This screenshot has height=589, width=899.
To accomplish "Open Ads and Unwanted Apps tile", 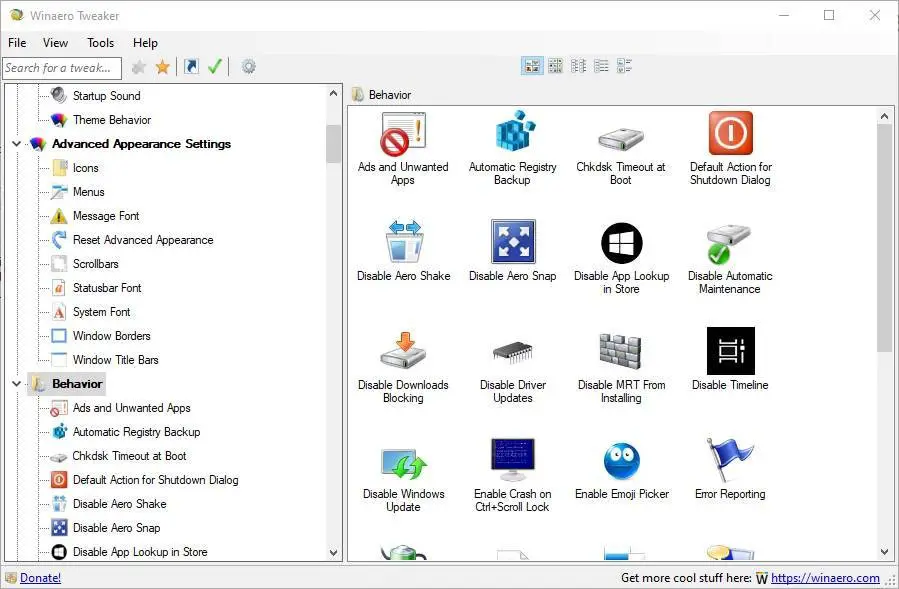I will coord(403,149).
